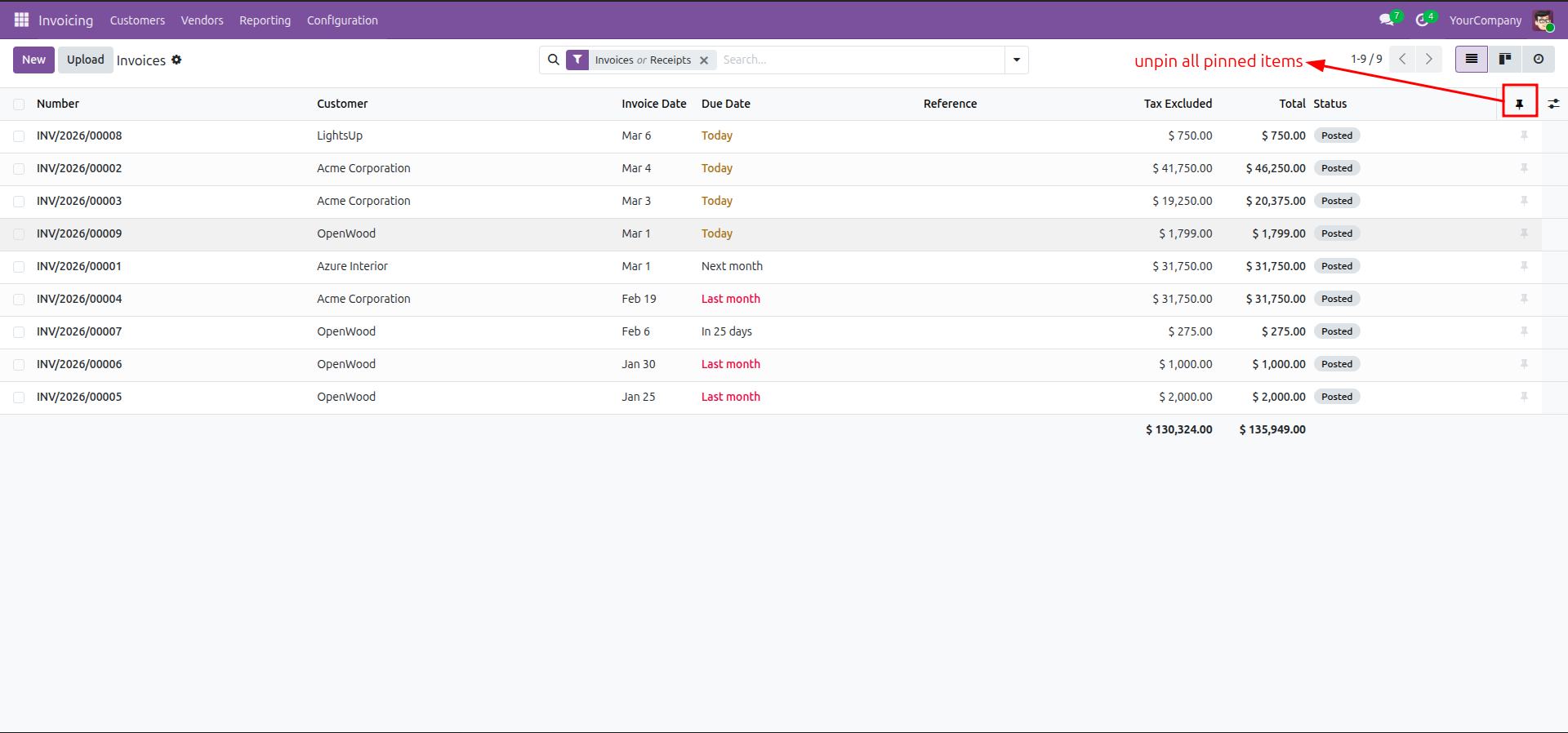Viewport: 1568px width, 733px height.
Task: Expand the search options dropdown arrow
Action: pyautogui.click(x=1016, y=60)
